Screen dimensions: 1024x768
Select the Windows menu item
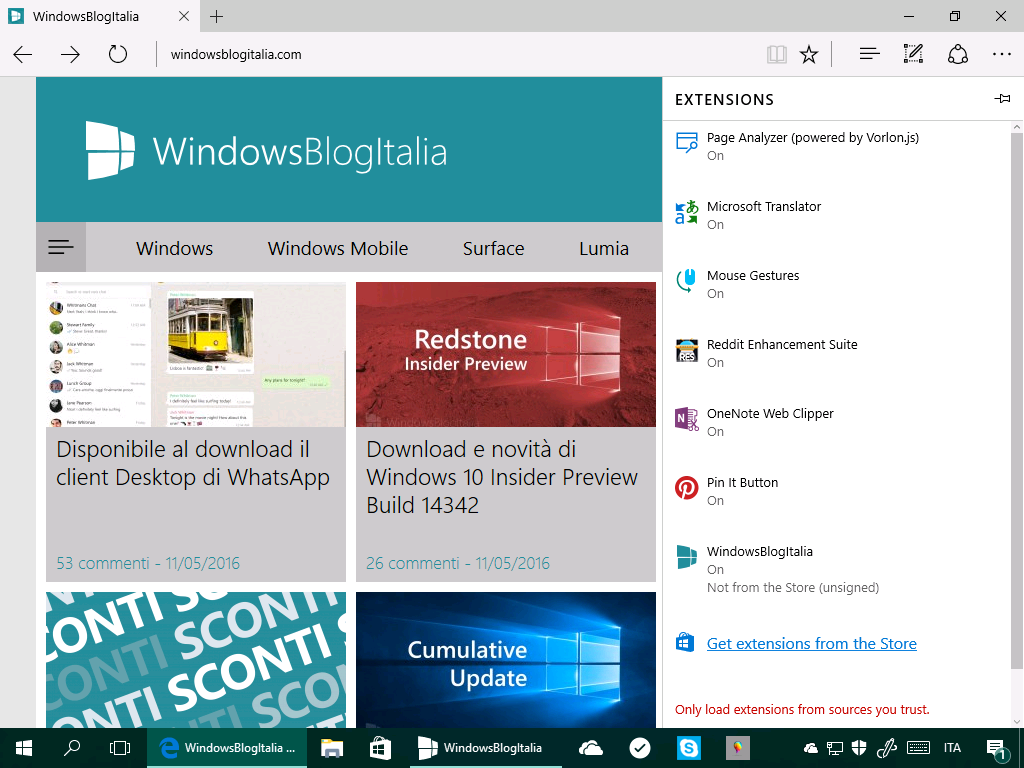[174, 249]
